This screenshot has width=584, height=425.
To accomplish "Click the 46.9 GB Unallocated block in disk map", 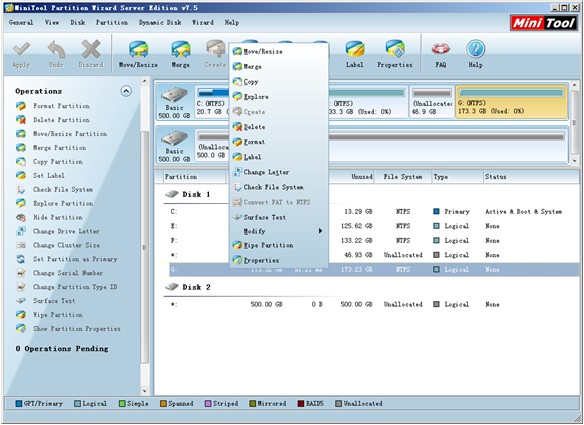I will pos(432,102).
